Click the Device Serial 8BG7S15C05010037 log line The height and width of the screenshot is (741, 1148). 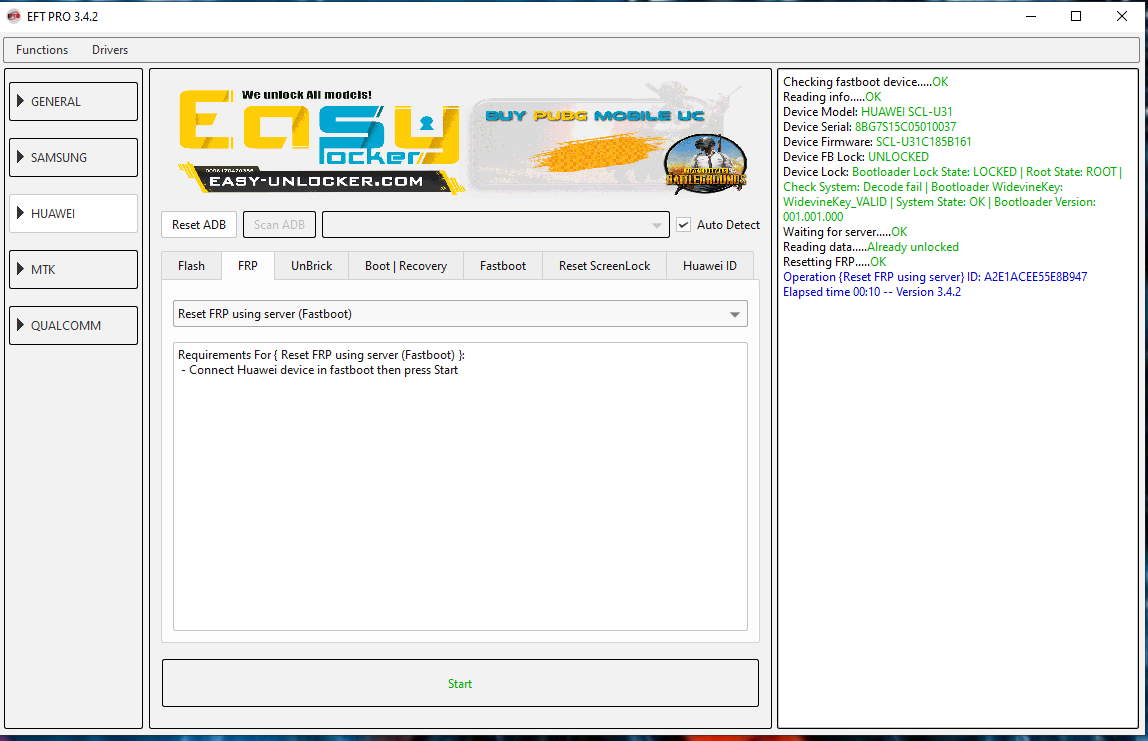point(869,127)
